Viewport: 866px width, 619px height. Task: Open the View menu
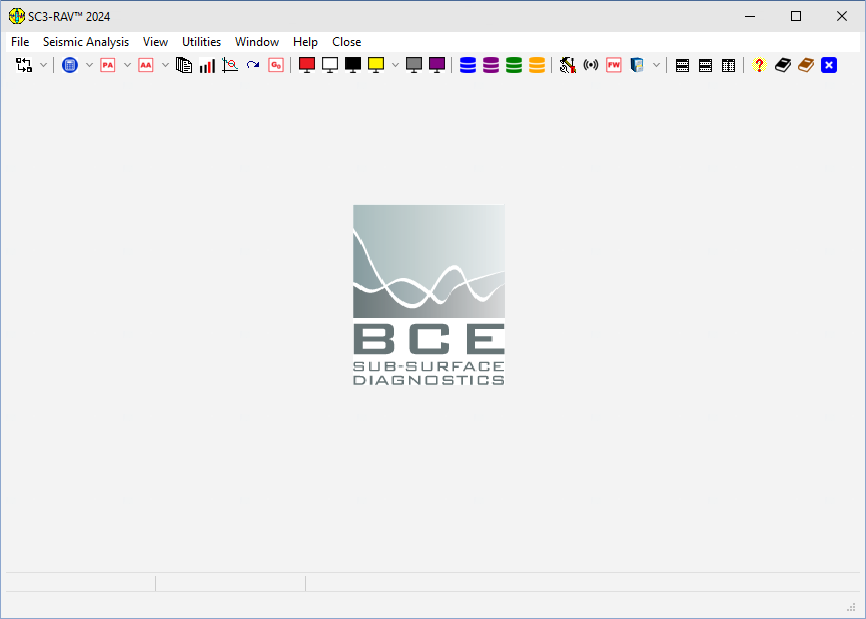click(155, 42)
